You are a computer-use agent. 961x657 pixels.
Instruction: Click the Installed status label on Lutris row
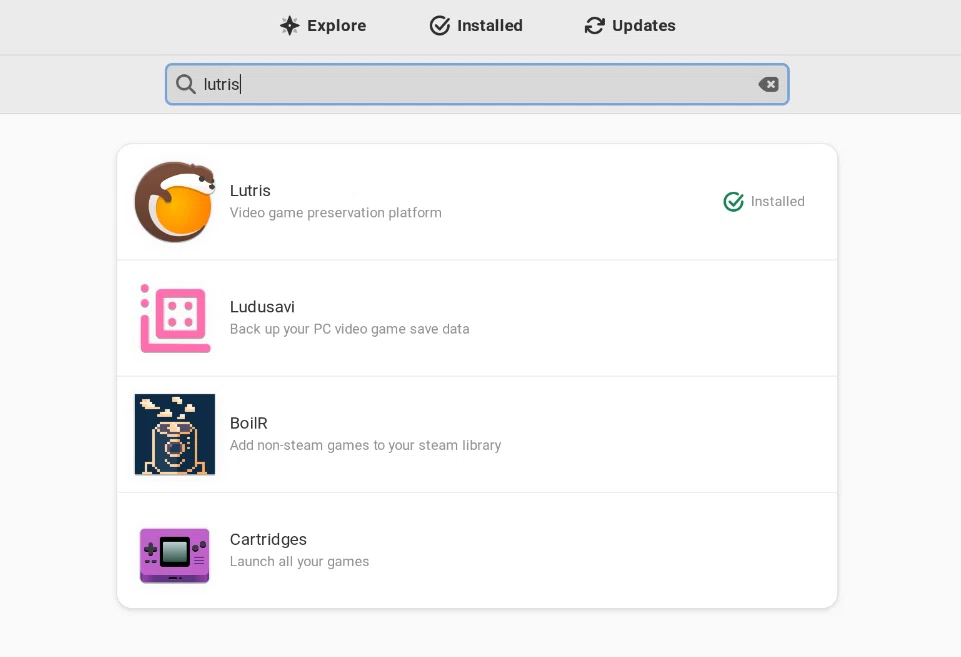point(778,202)
